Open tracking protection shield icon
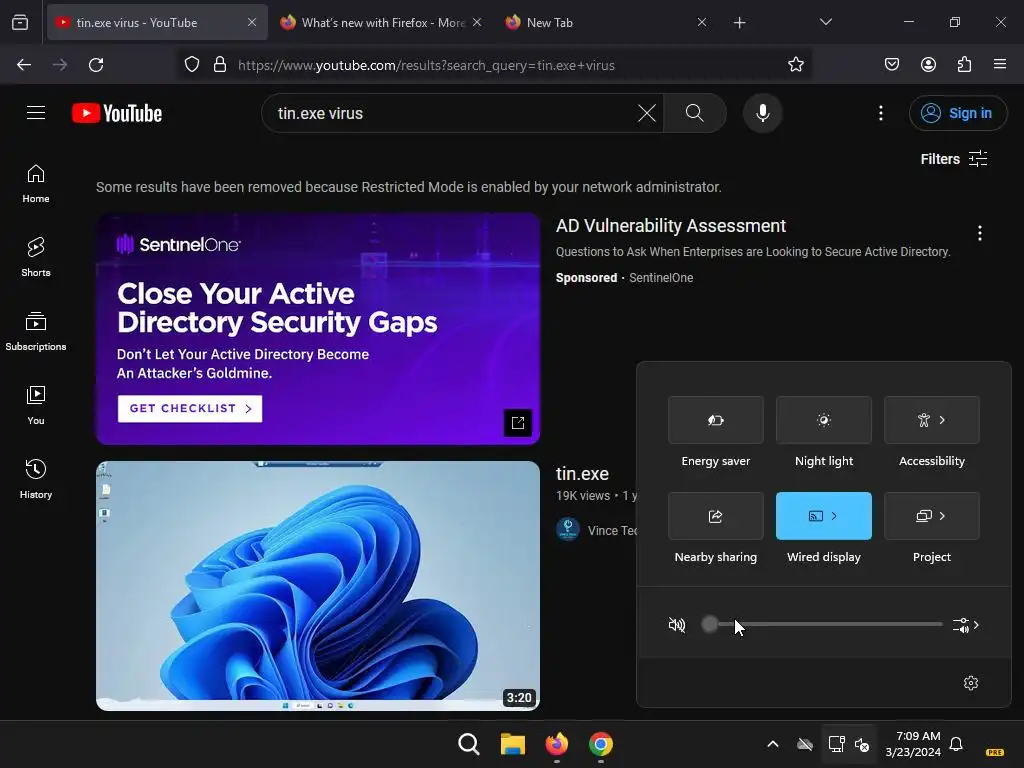The height and width of the screenshot is (768, 1024). click(192, 65)
